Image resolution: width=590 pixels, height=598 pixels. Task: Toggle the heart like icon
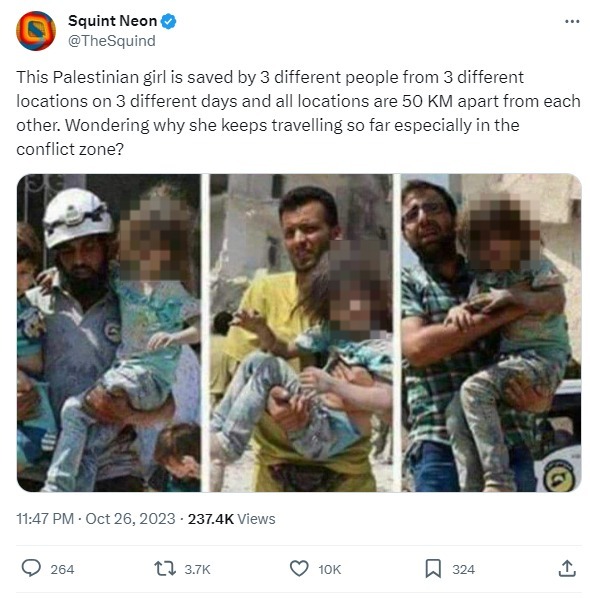(x=299, y=569)
